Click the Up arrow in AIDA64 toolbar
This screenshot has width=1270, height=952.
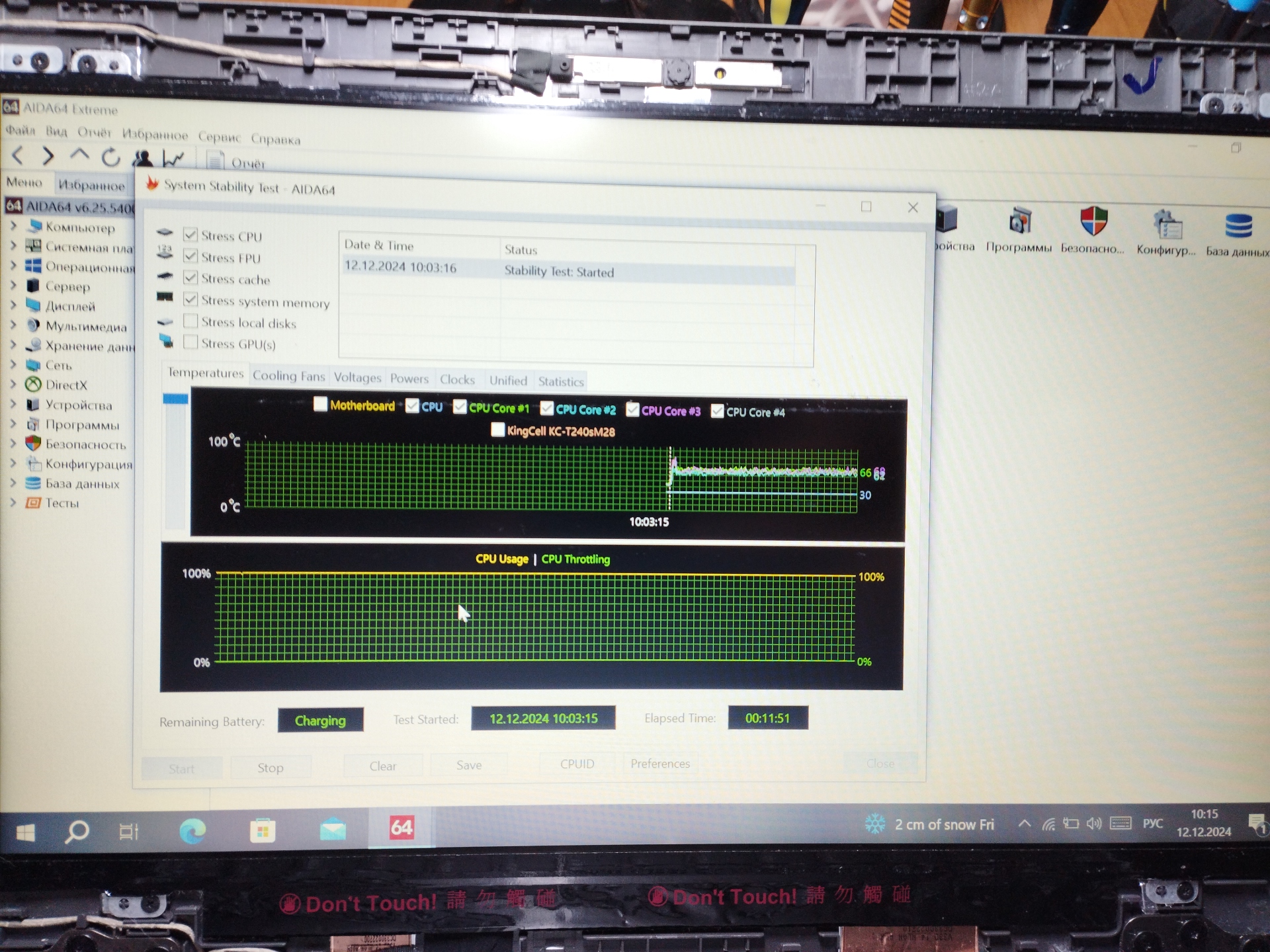79,155
